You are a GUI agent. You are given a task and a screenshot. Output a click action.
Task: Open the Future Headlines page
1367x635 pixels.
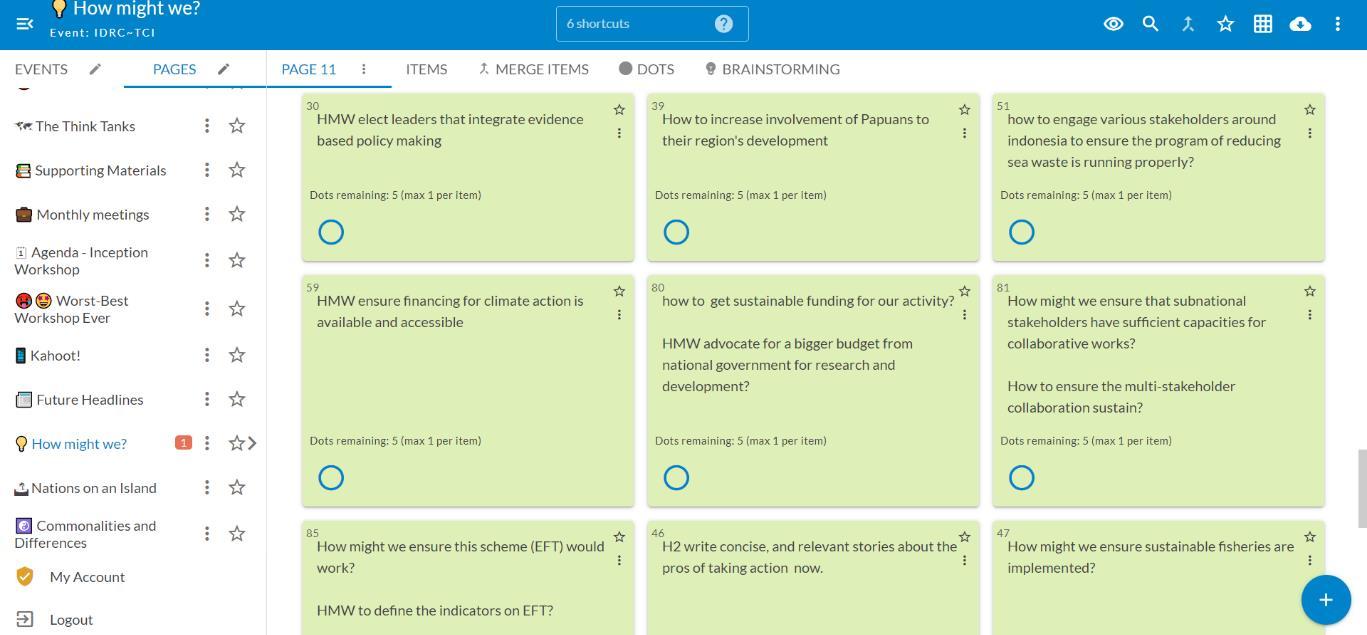[x=89, y=399]
